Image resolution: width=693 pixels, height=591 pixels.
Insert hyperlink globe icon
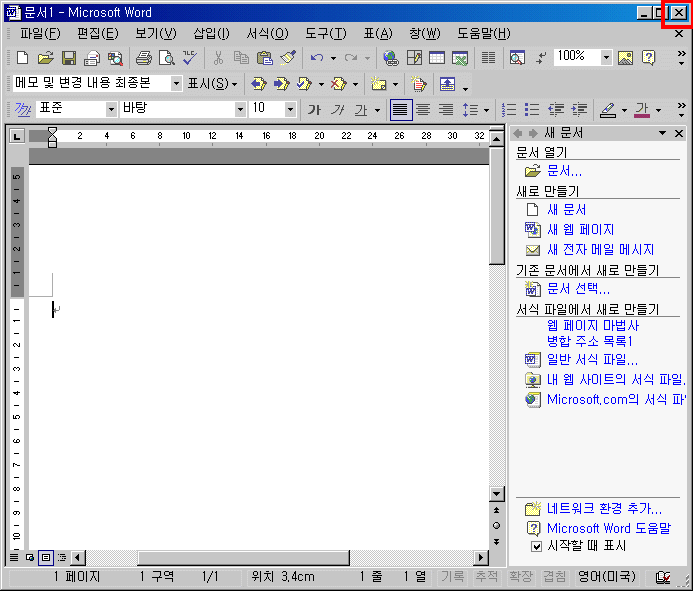391,58
